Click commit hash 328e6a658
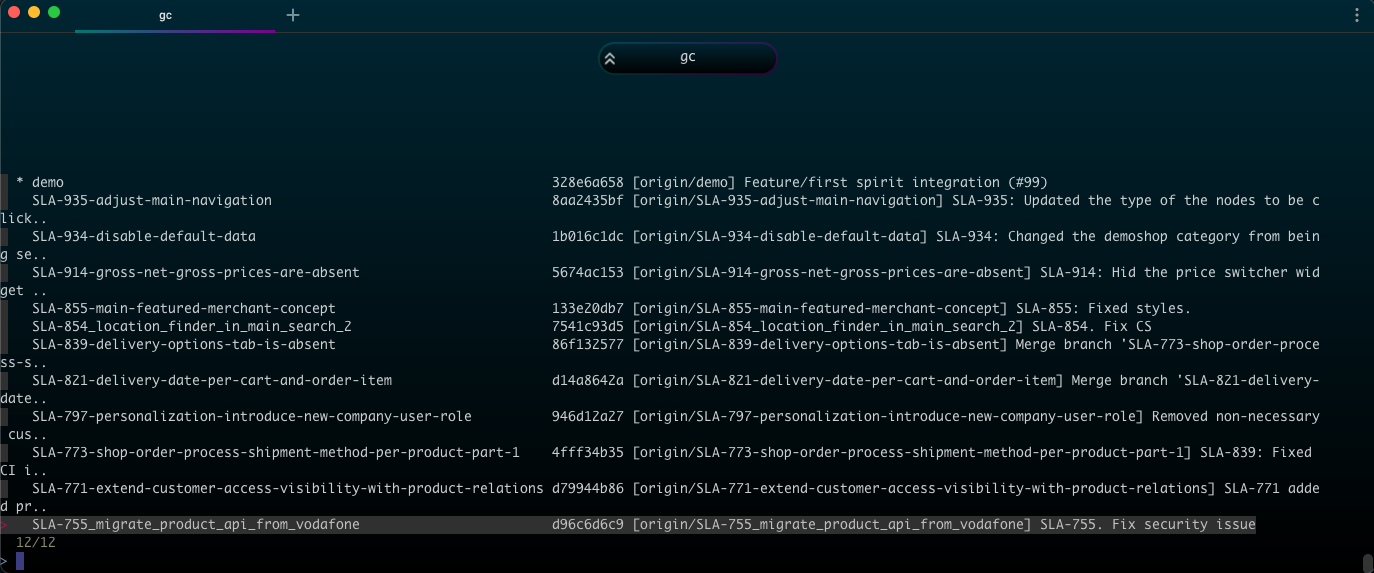This screenshot has height=573, width=1374. click(x=588, y=183)
